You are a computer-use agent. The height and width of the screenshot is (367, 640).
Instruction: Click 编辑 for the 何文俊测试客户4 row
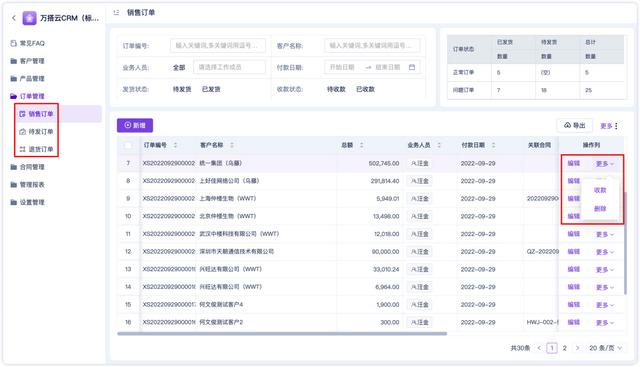click(573, 305)
